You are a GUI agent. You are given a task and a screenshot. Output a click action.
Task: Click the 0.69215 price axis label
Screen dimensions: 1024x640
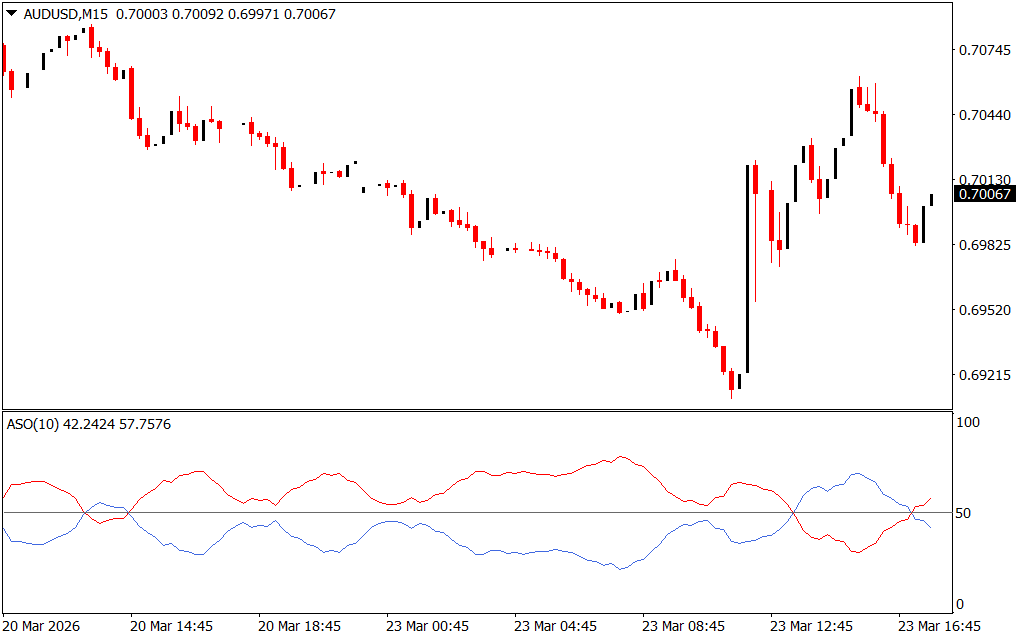(x=984, y=376)
